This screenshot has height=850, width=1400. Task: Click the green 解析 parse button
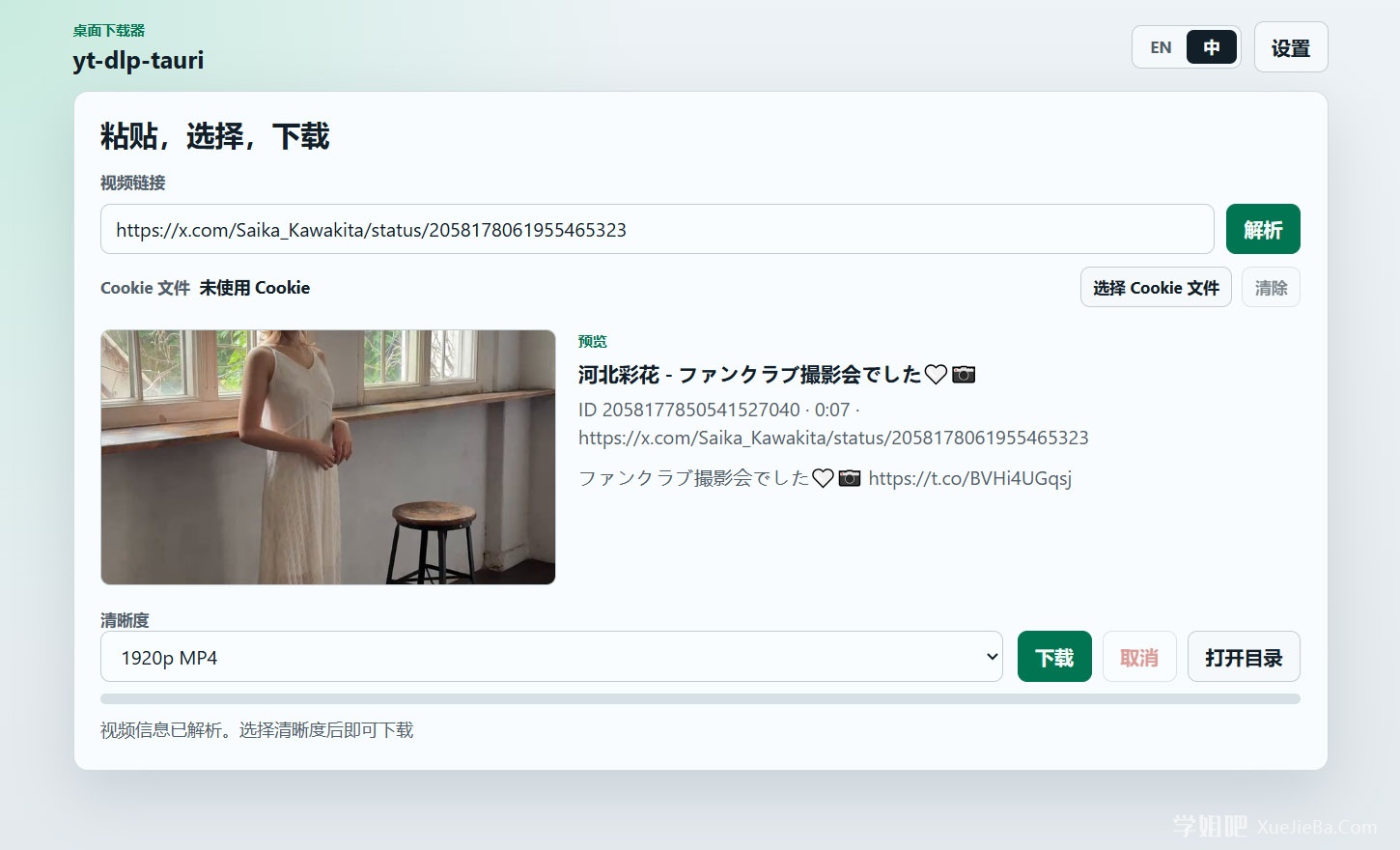pos(1263,229)
